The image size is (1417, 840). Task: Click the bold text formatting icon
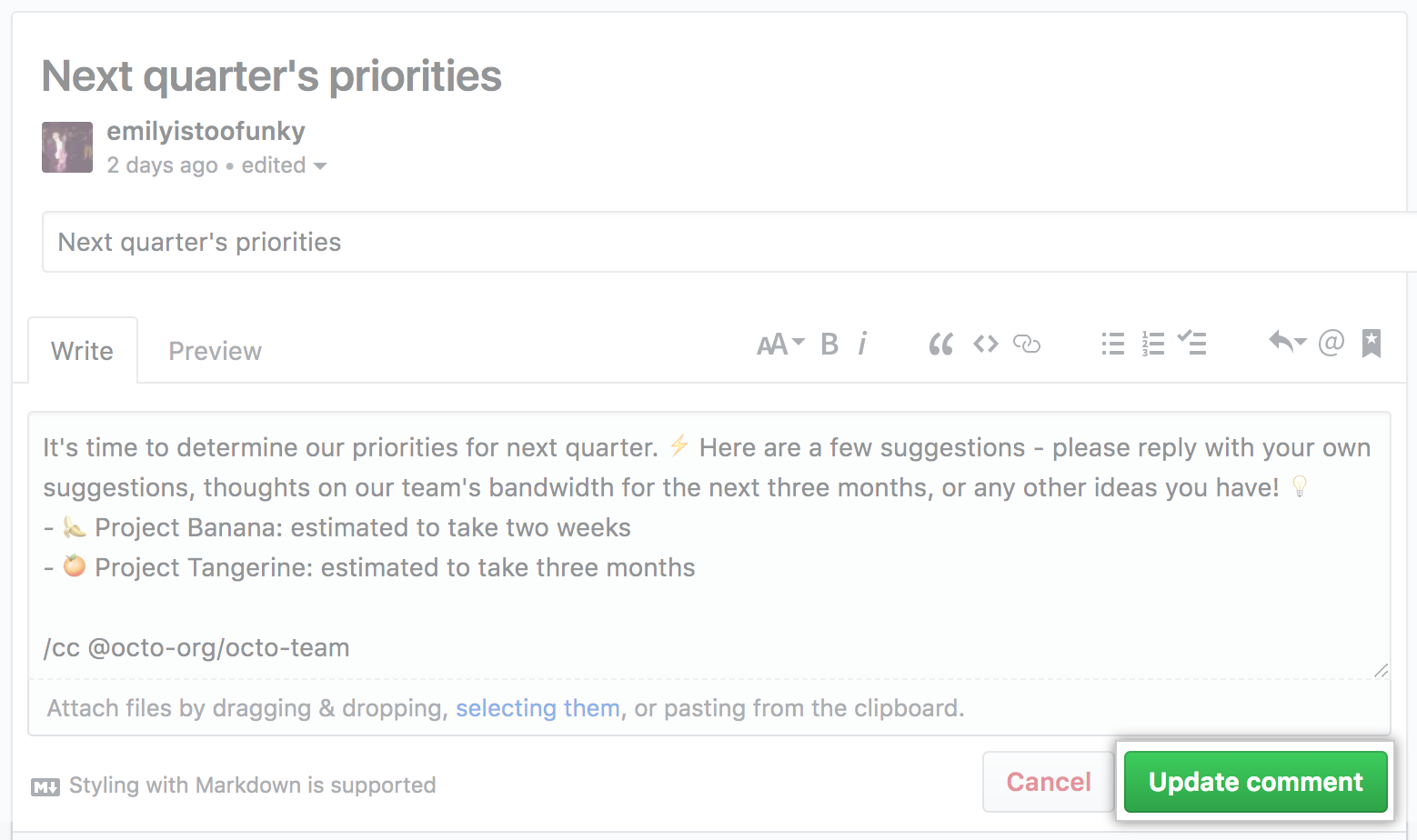point(829,344)
